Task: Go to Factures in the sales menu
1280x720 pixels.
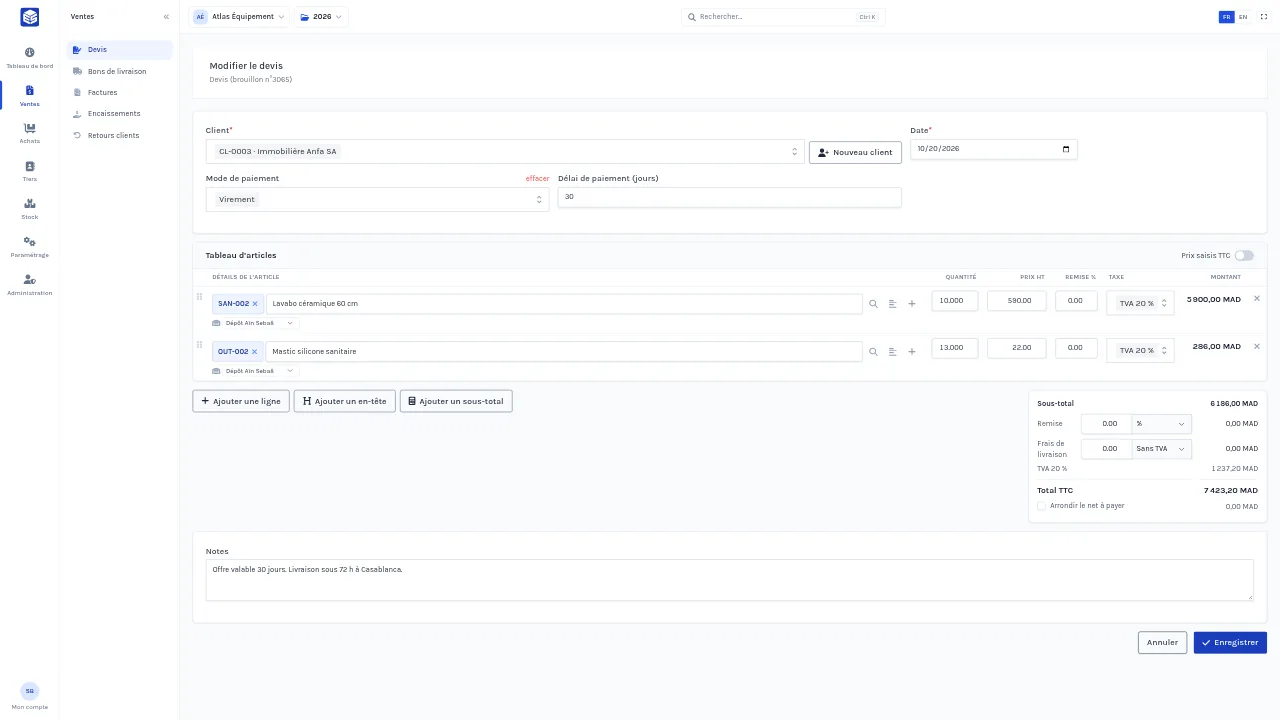Action: pyautogui.click(x=119, y=92)
